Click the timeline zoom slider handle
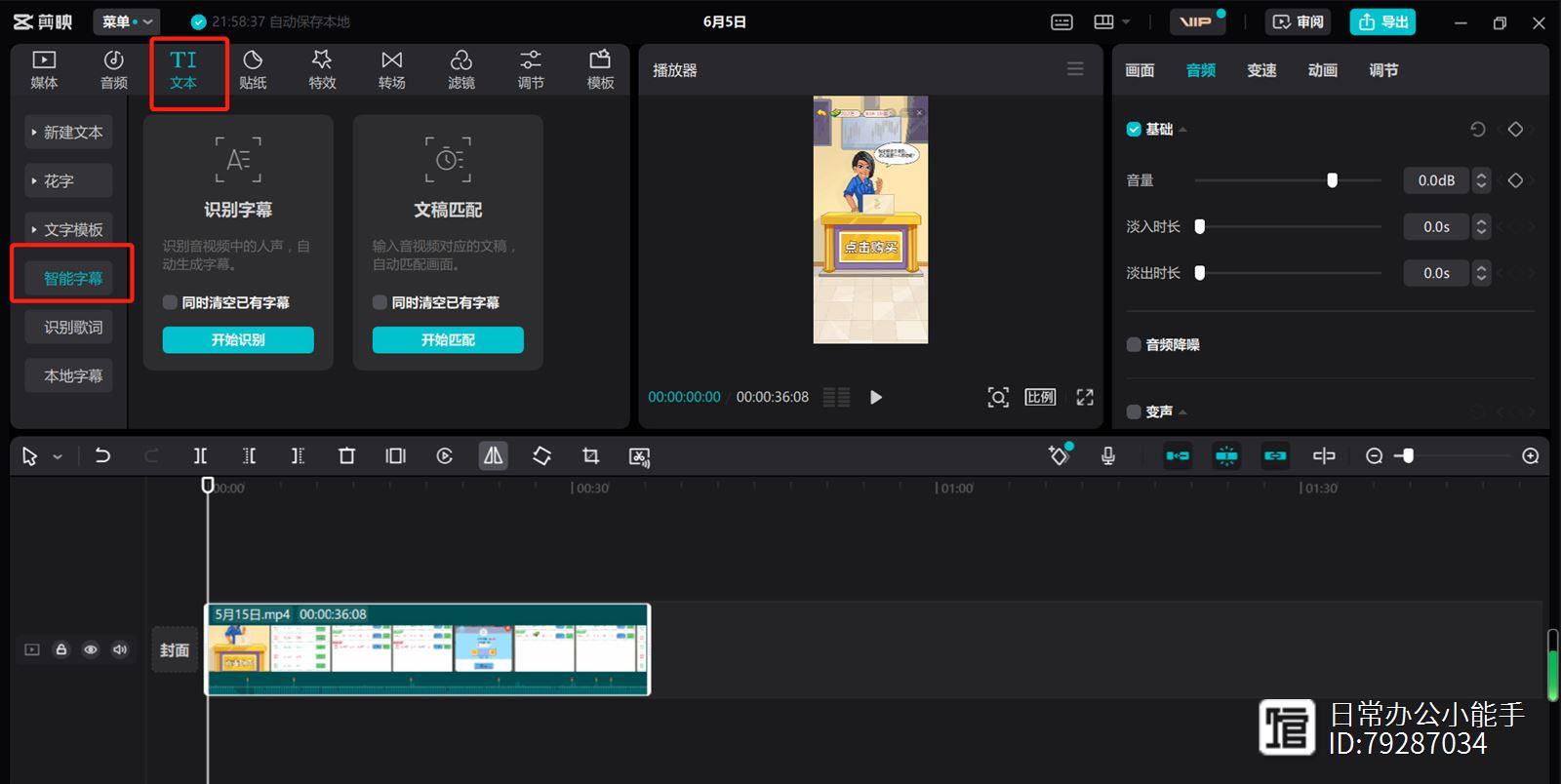Image resolution: width=1561 pixels, height=784 pixels. pyautogui.click(x=1407, y=455)
